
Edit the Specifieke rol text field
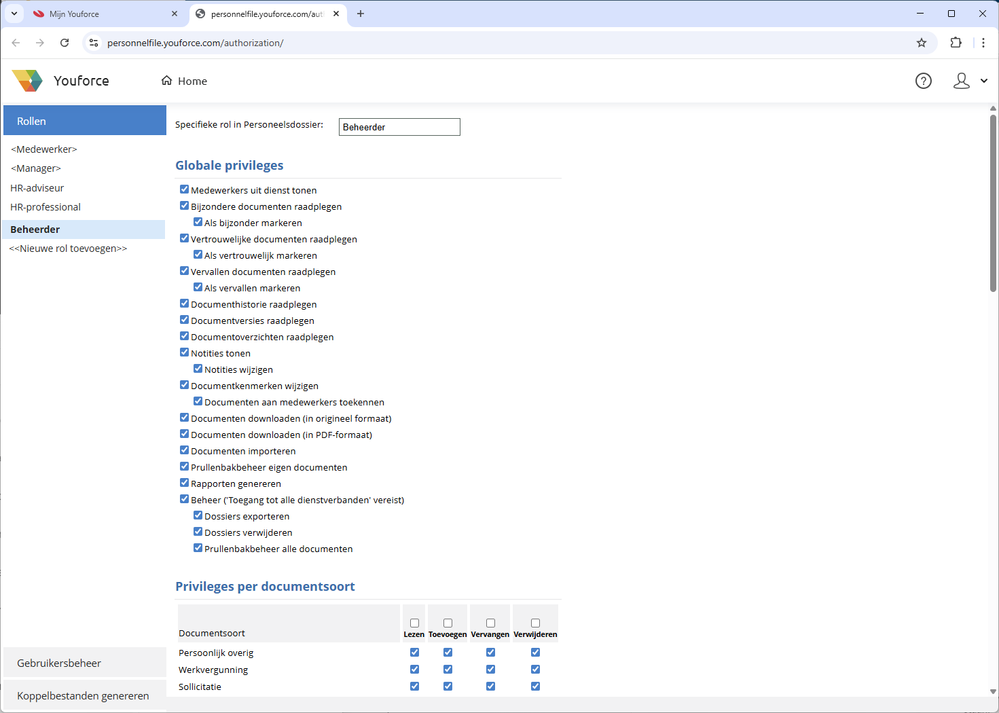(x=399, y=127)
